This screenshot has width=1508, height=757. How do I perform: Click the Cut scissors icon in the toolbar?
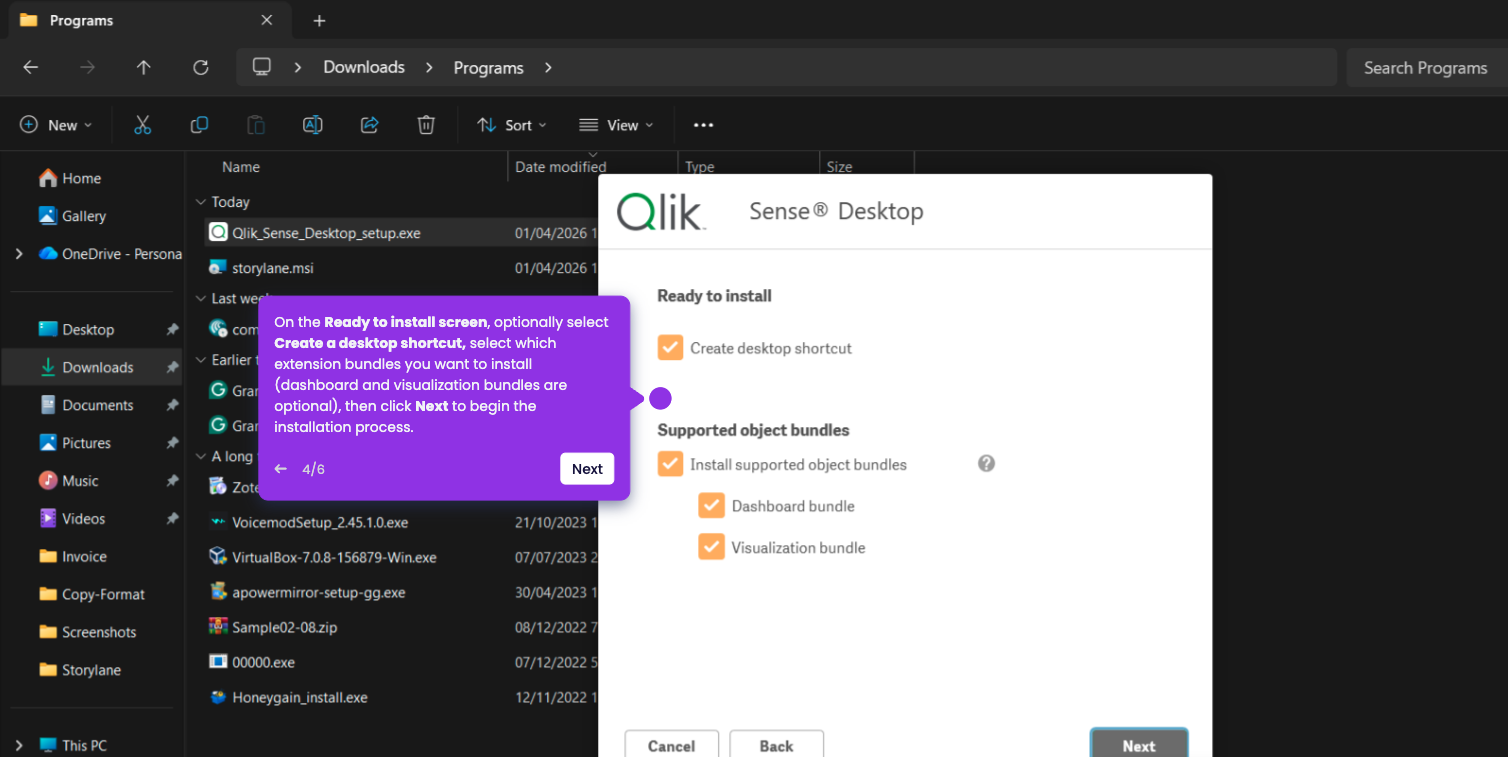[x=142, y=125]
